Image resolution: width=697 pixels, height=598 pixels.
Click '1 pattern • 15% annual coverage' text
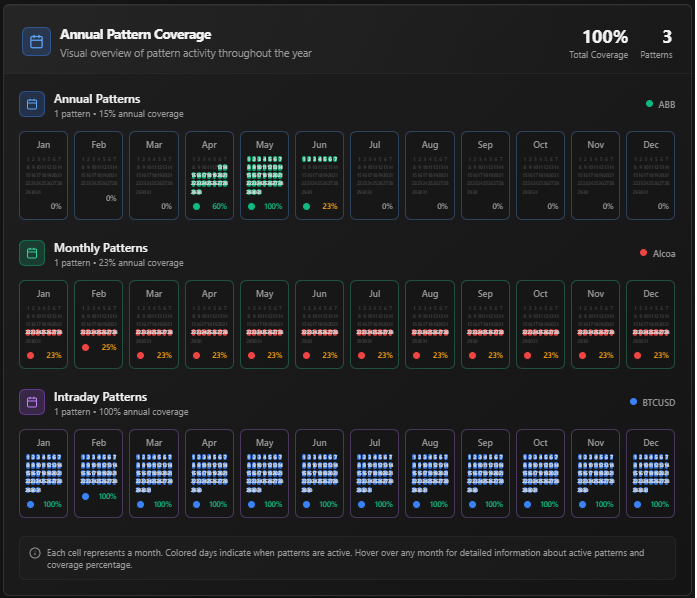[x=119, y=114]
